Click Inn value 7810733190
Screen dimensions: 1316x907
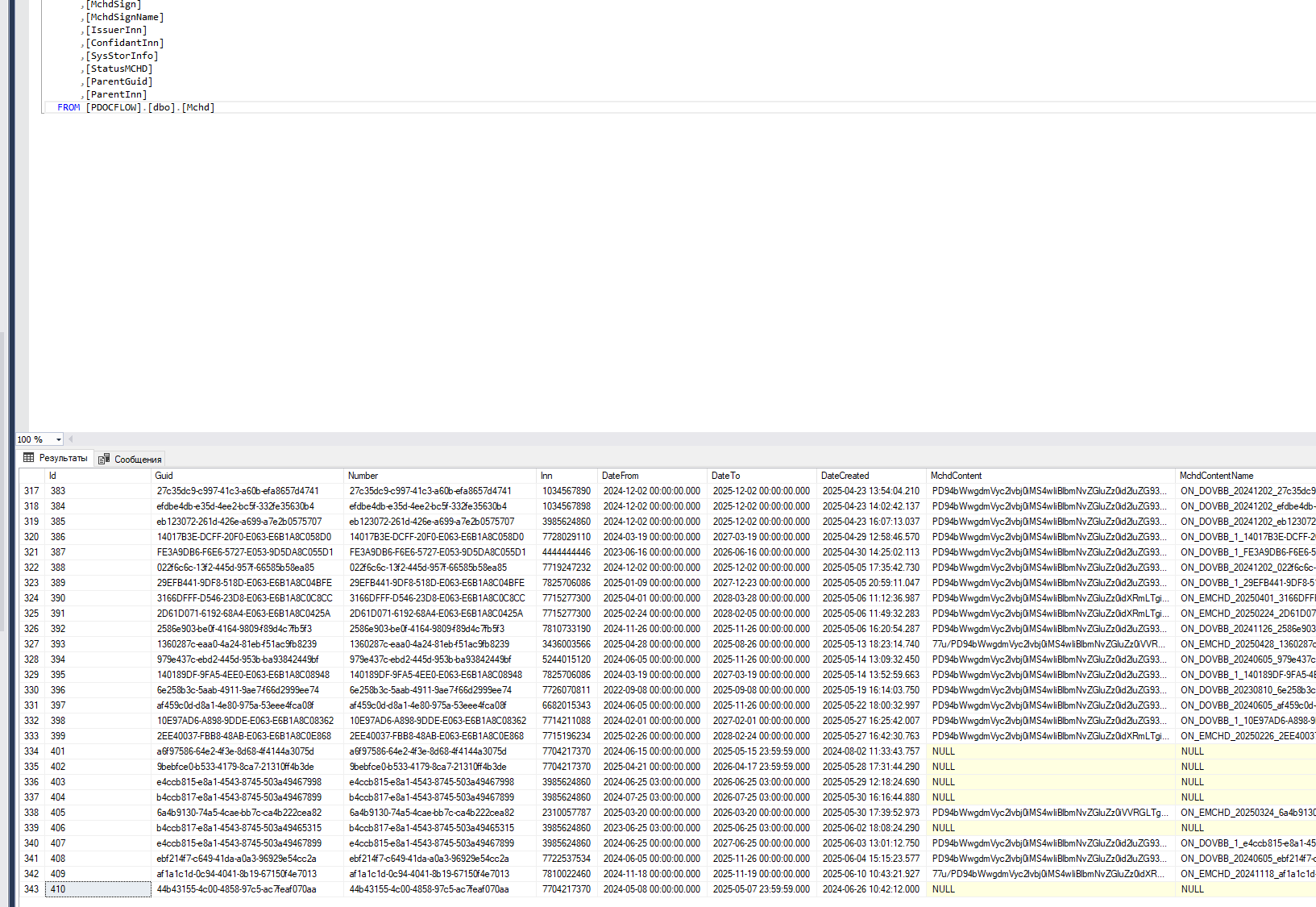[x=568, y=629]
